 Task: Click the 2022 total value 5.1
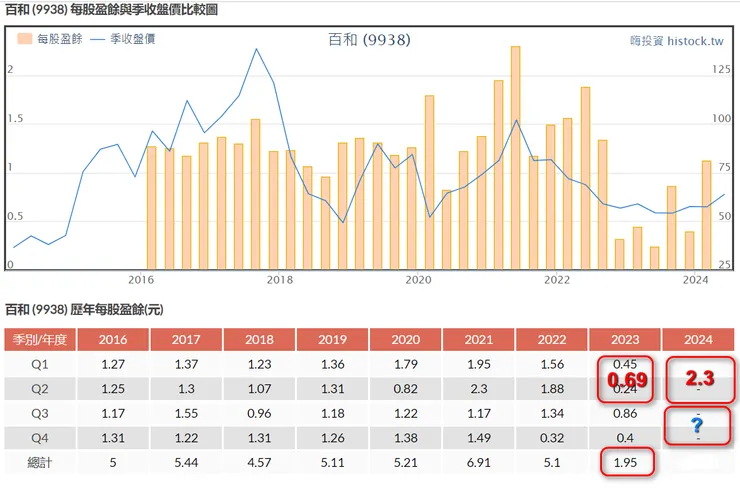pyautogui.click(x=552, y=463)
